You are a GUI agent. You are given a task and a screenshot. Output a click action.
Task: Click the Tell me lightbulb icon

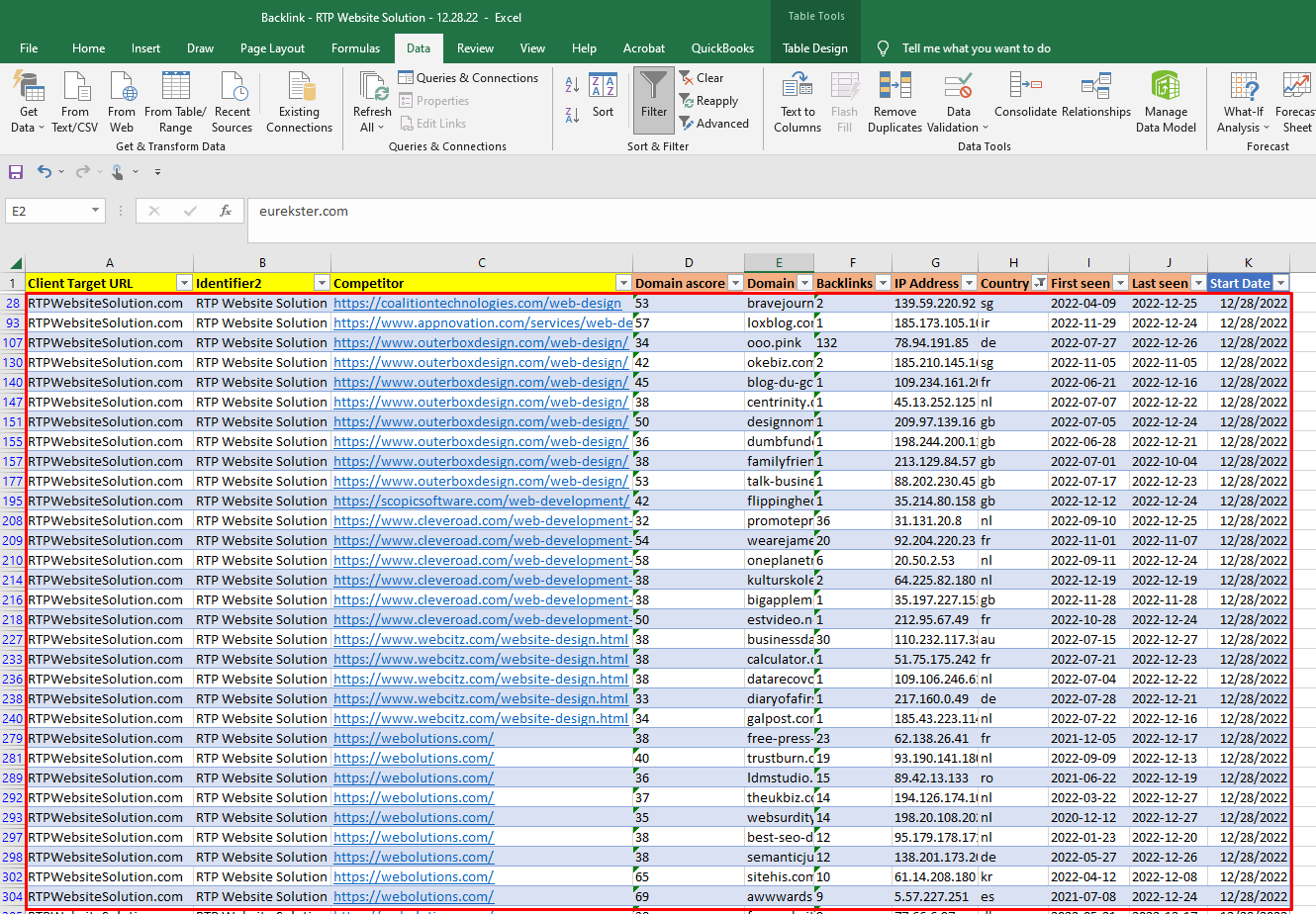pyautogui.click(x=884, y=48)
